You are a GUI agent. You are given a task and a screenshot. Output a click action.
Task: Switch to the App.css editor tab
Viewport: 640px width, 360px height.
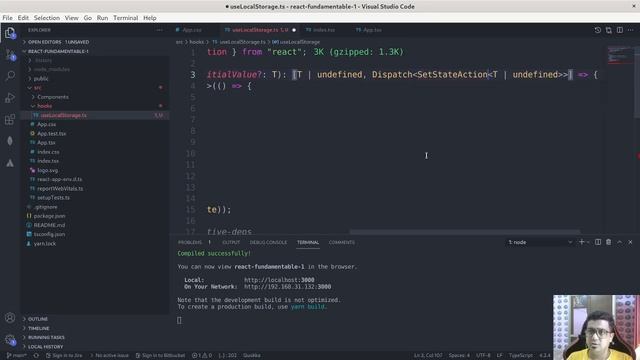[x=192, y=30]
